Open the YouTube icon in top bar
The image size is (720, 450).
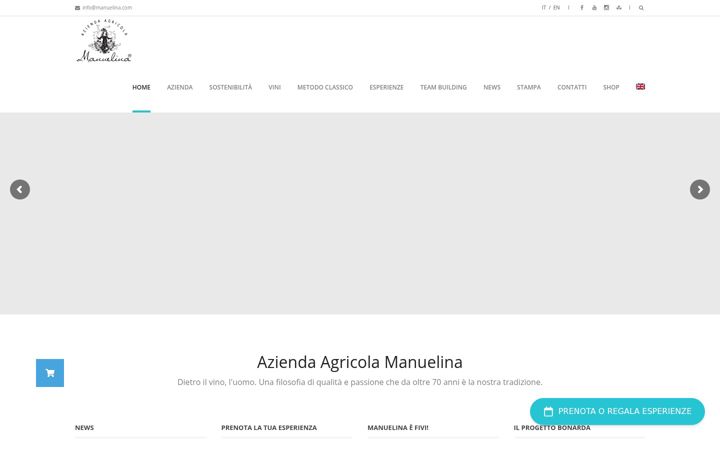(594, 8)
